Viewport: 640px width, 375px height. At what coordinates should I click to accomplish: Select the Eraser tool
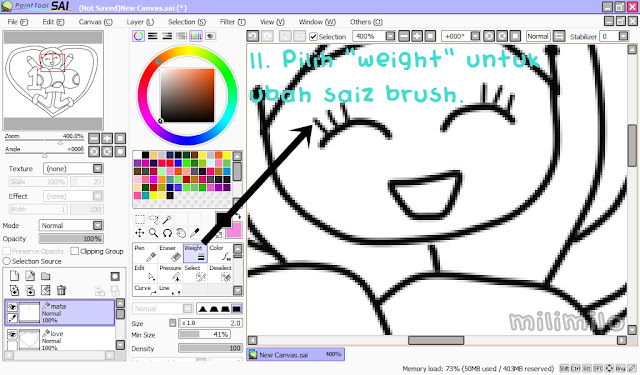coord(170,253)
